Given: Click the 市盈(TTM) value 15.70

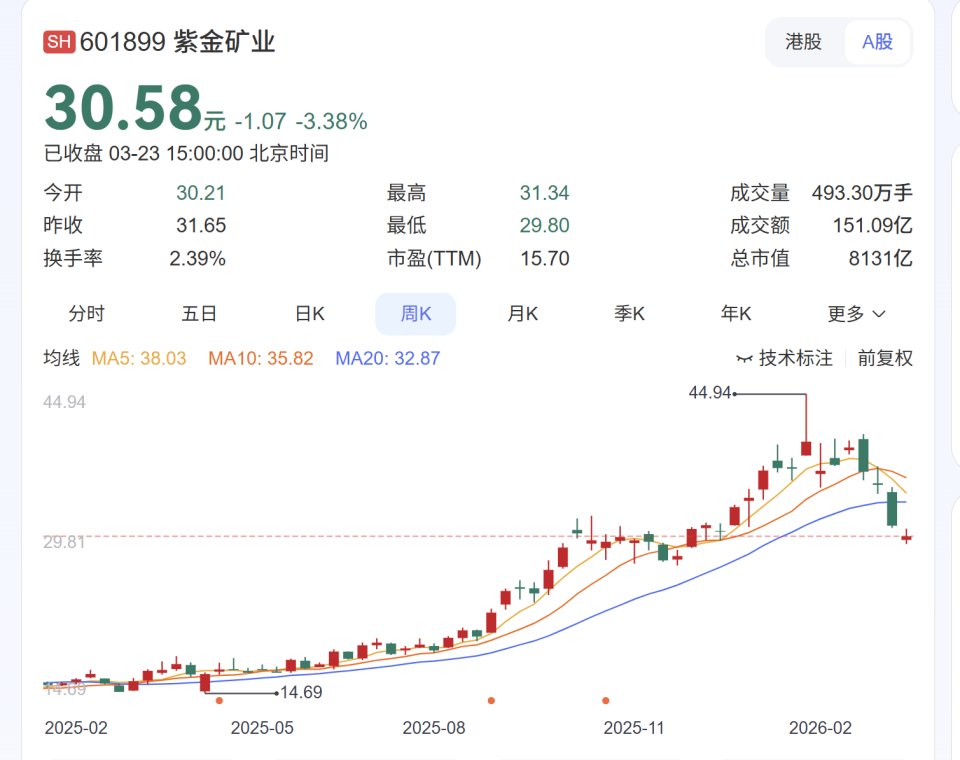Looking at the screenshot, I should coord(544,258).
